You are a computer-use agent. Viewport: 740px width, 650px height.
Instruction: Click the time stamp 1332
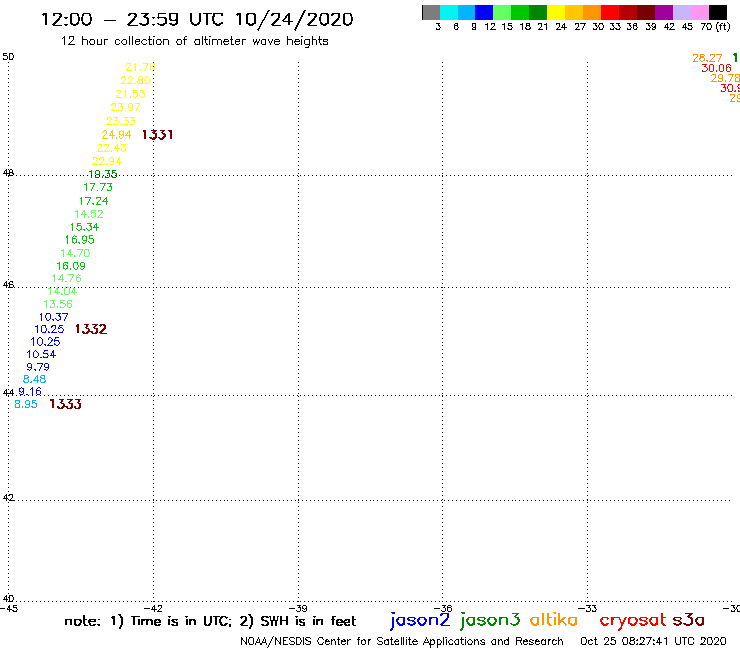click(x=91, y=329)
